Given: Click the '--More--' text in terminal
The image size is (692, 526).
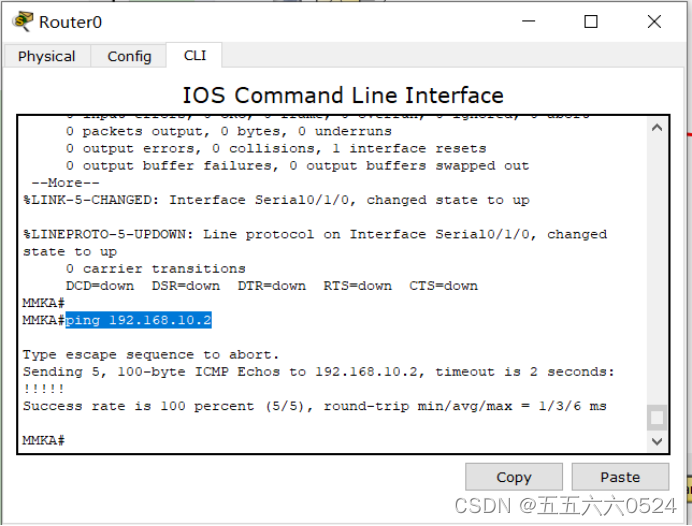Looking at the screenshot, I should (x=65, y=183).
